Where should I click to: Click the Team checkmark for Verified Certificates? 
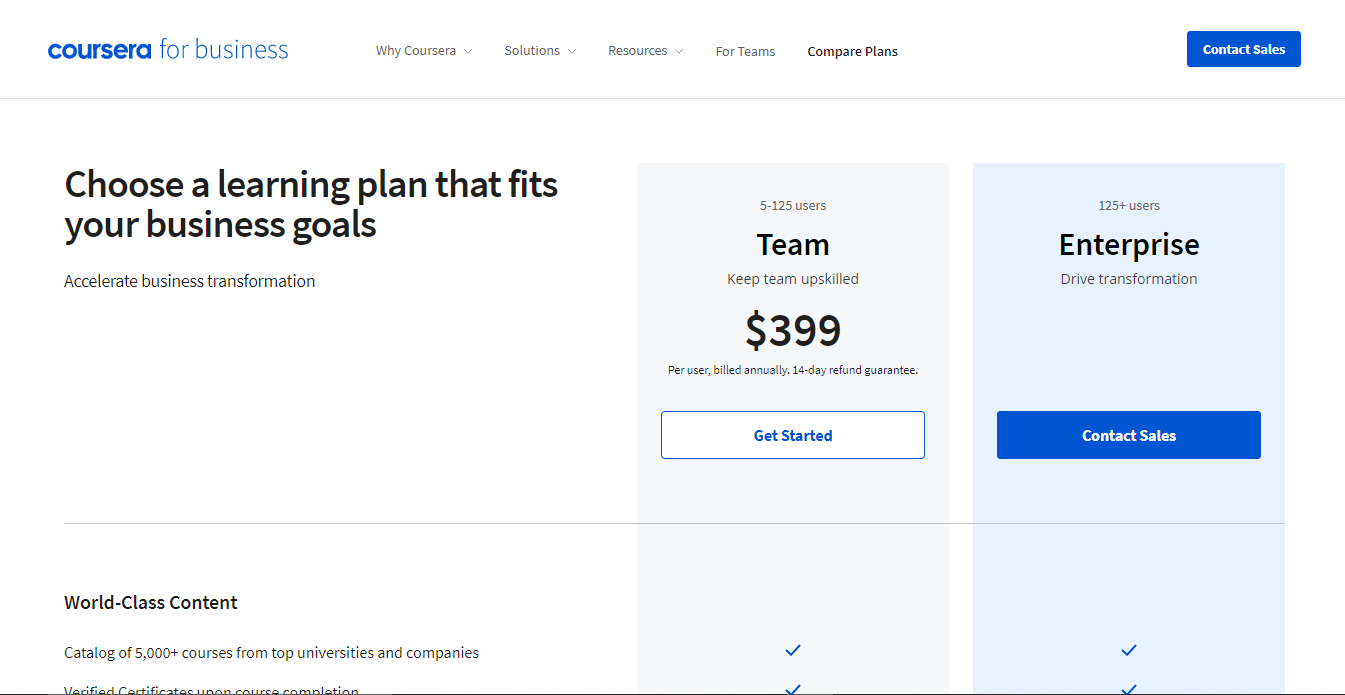[793, 688]
